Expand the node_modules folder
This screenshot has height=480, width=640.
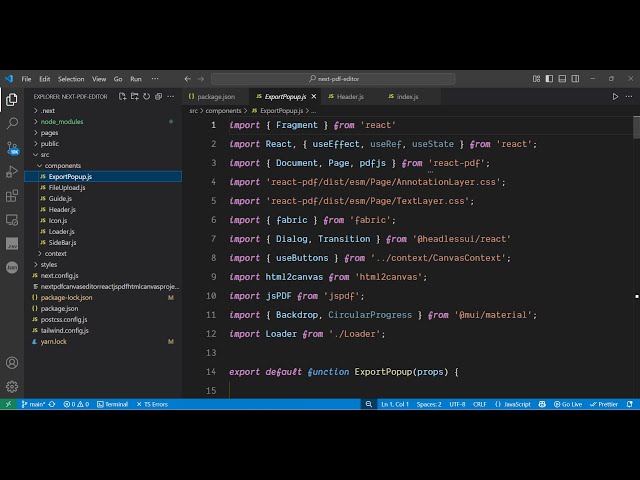(x=103, y=122)
